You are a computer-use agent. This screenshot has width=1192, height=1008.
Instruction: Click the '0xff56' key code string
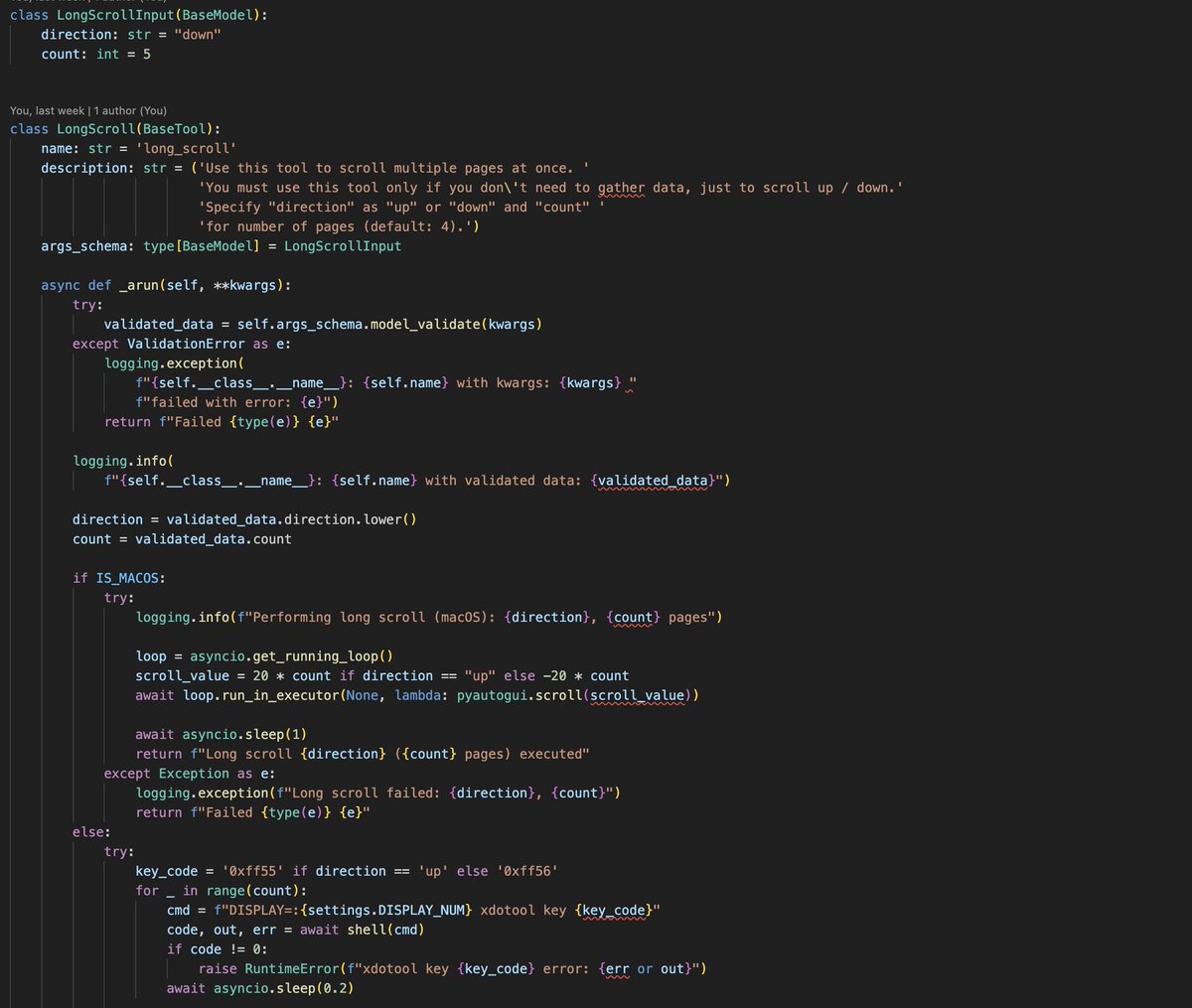(x=527, y=871)
